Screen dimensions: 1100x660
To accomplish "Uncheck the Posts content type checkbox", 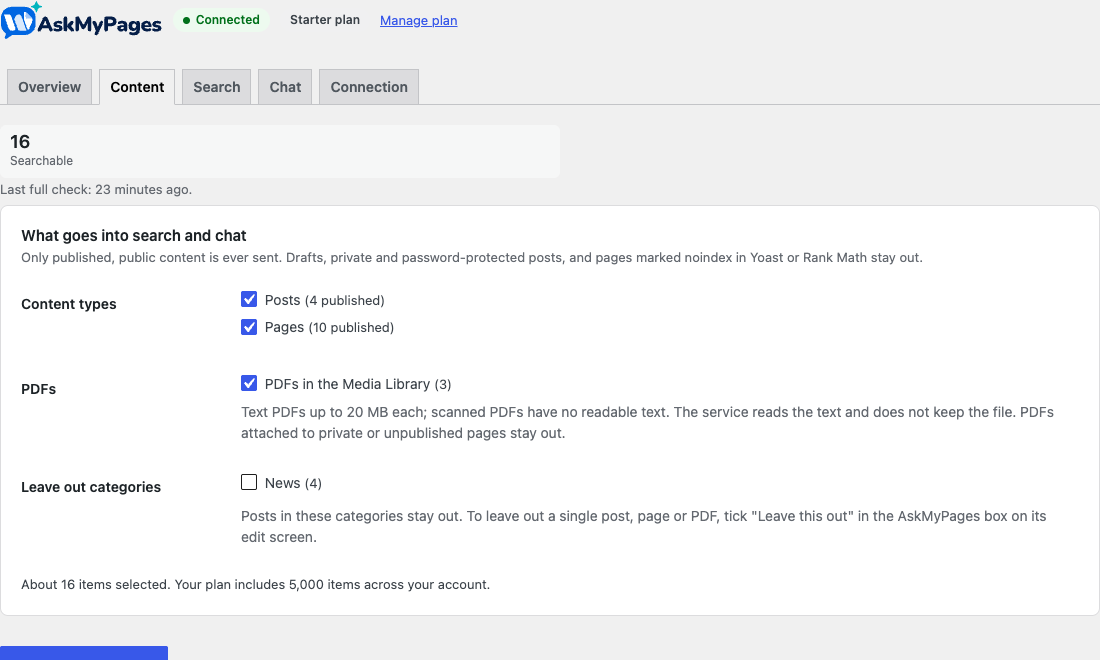I will [x=249, y=299].
